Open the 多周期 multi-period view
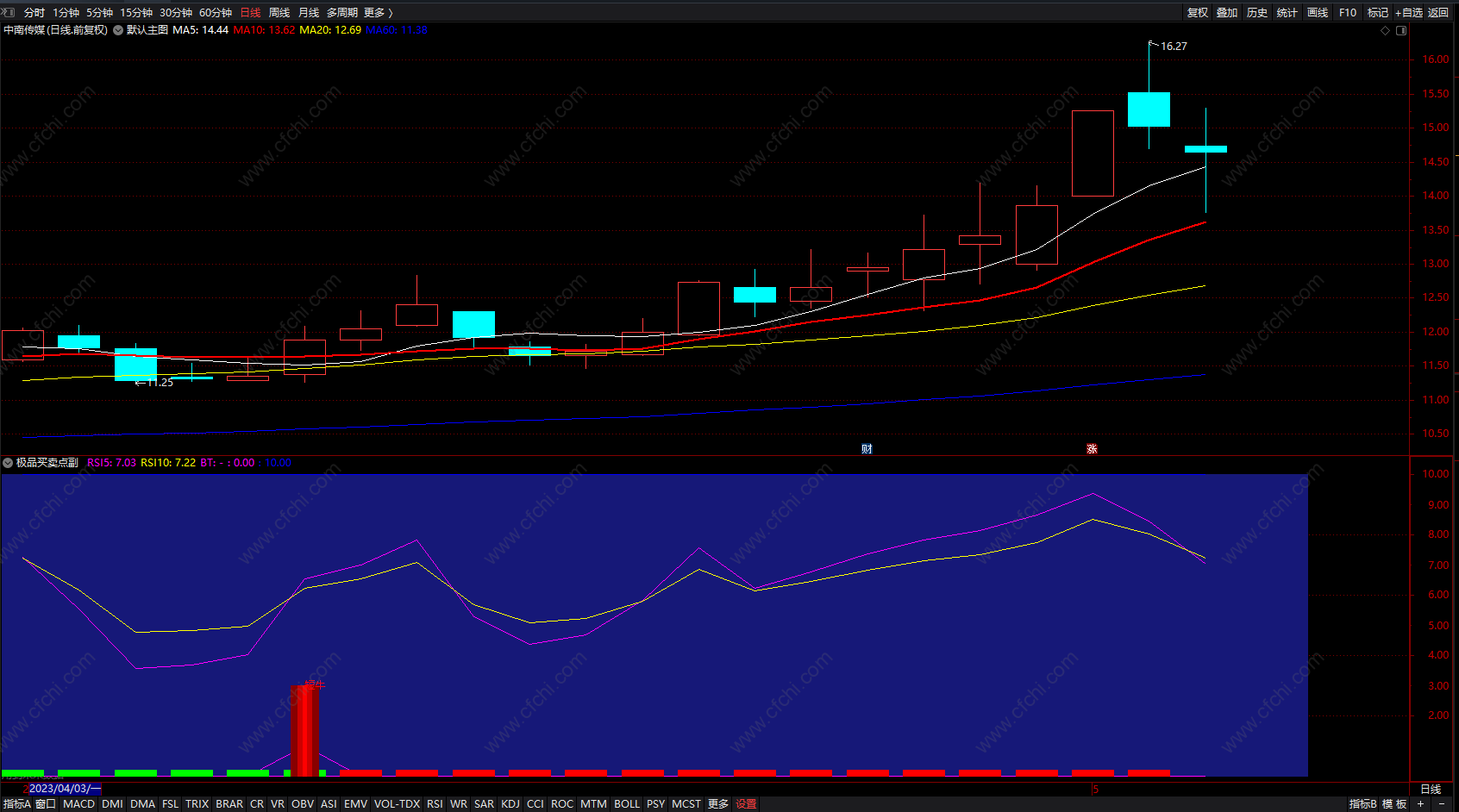 tap(341, 12)
